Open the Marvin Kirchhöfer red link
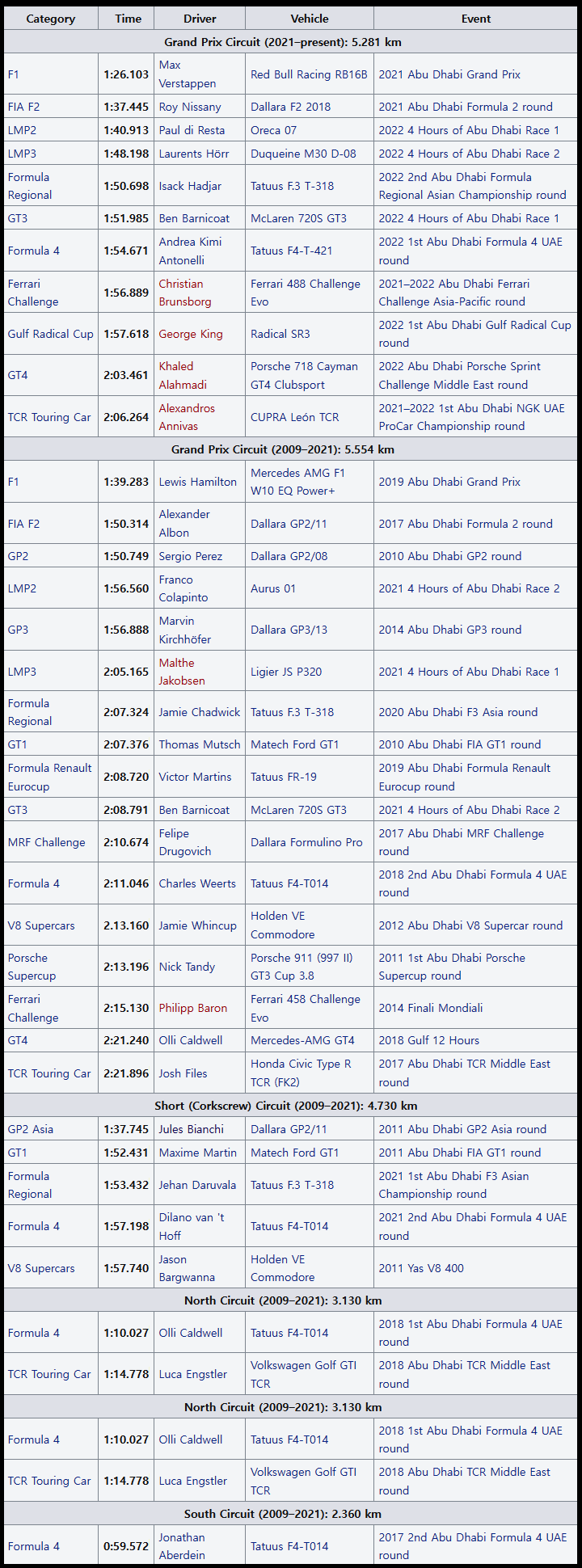The image size is (582, 1568). point(185,630)
